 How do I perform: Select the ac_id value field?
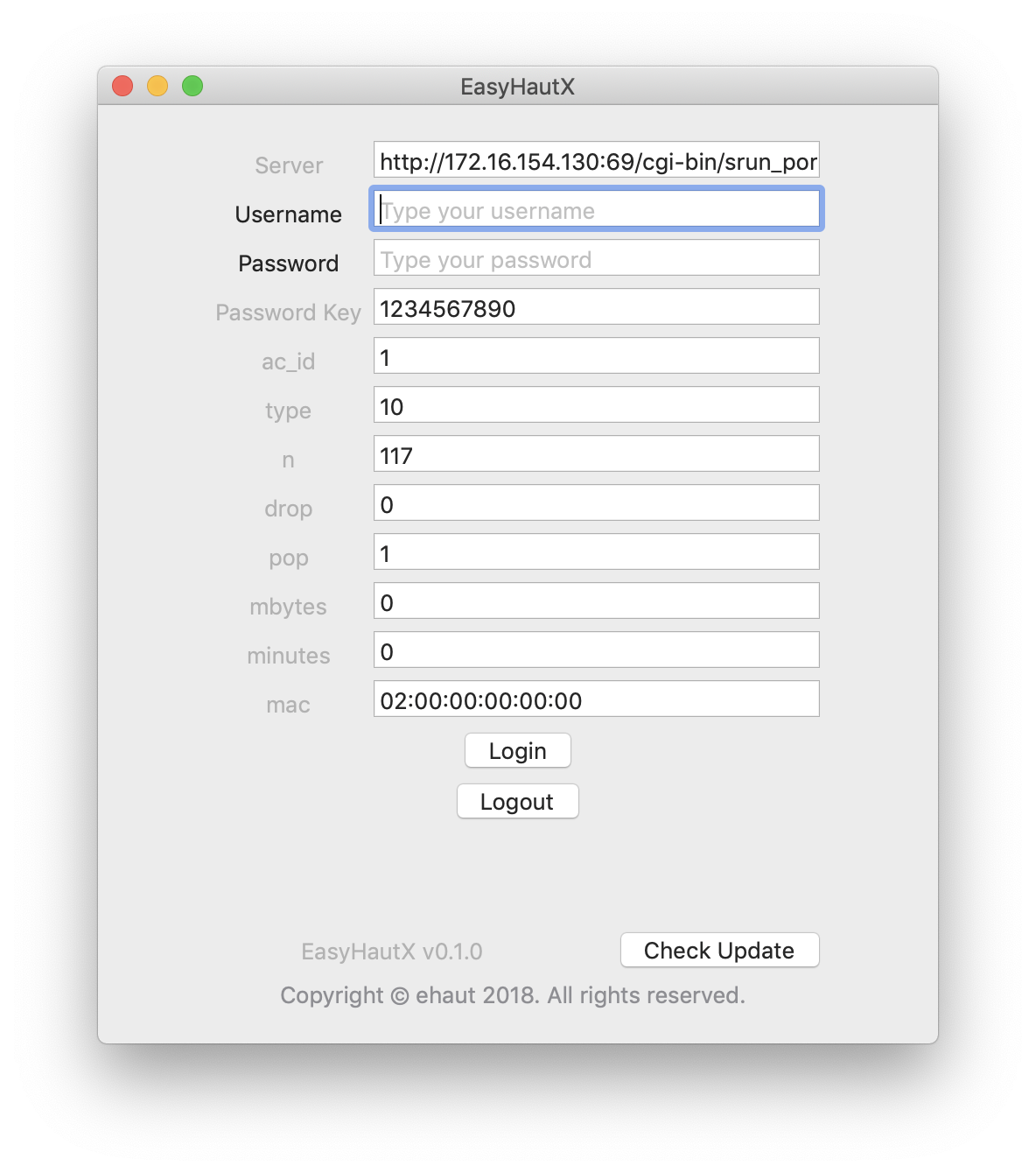point(596,356)
